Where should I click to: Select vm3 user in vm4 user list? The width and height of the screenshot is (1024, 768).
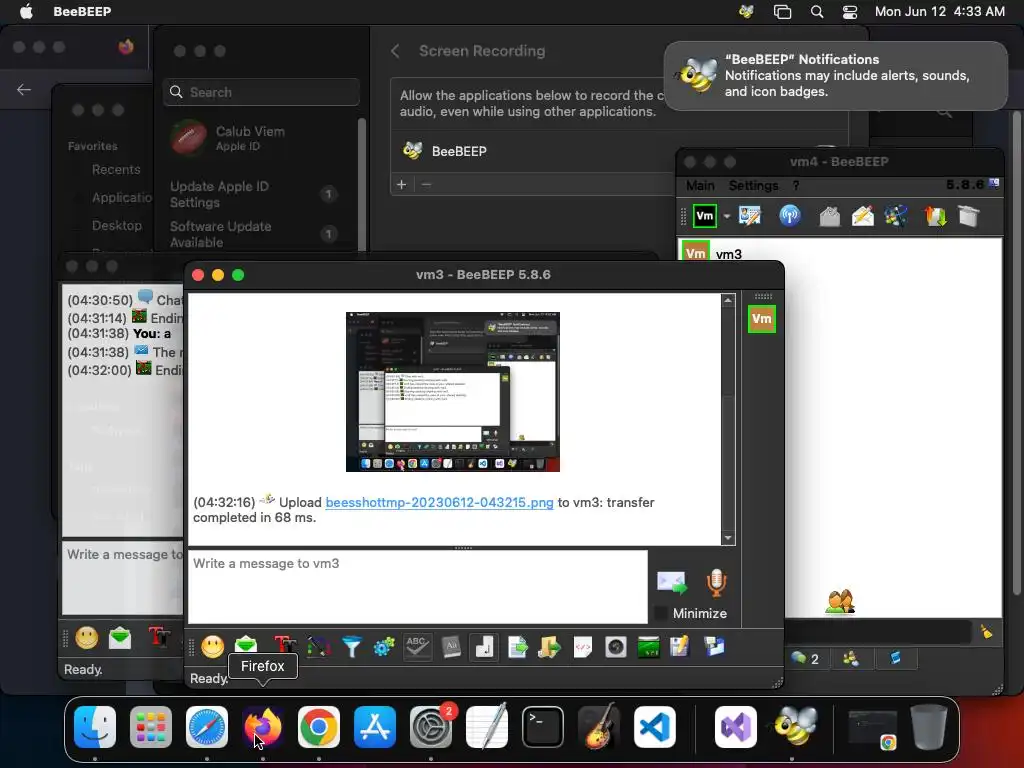[841, 253]
